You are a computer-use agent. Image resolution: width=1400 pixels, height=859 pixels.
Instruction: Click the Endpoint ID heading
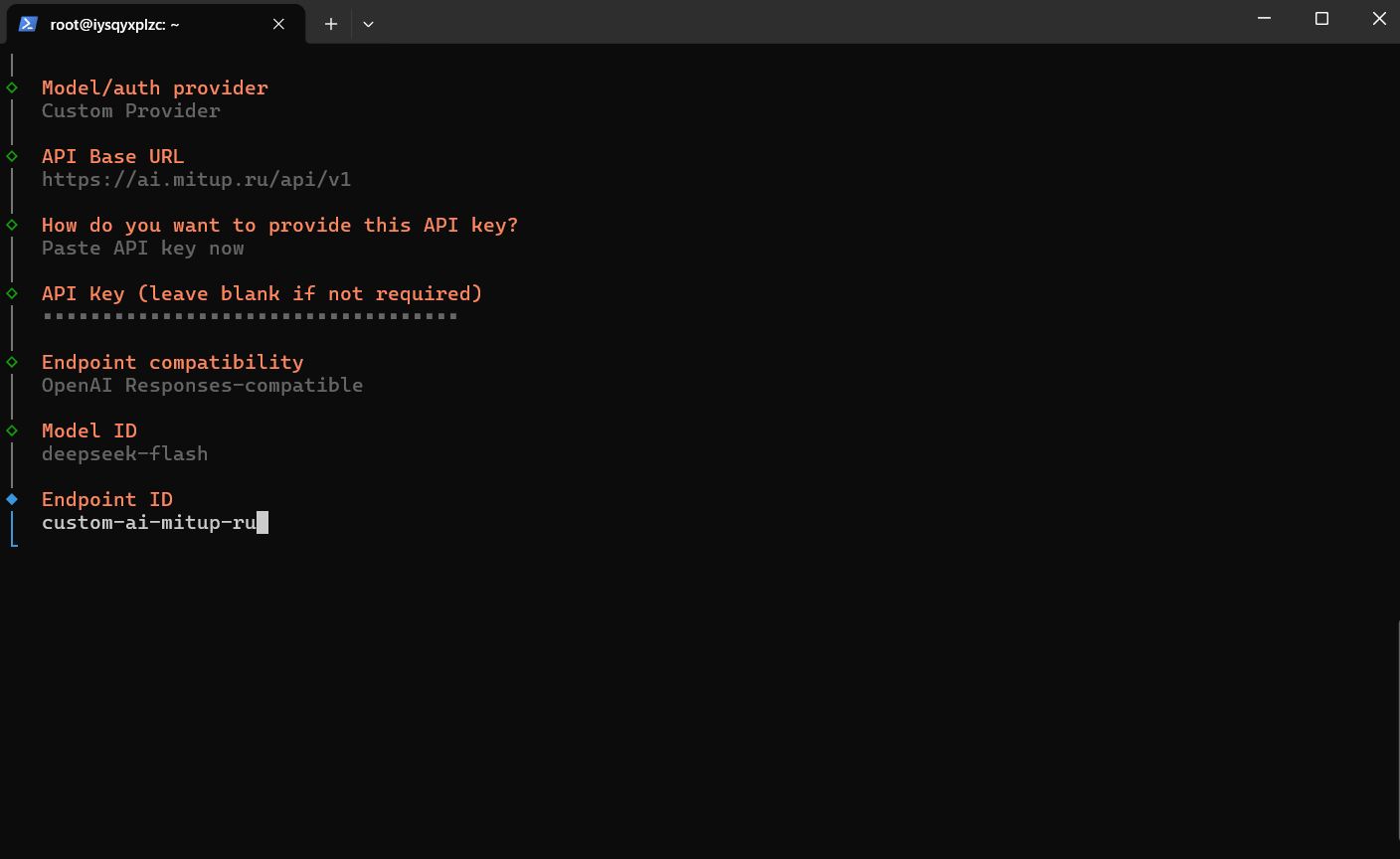coord(107,499)
